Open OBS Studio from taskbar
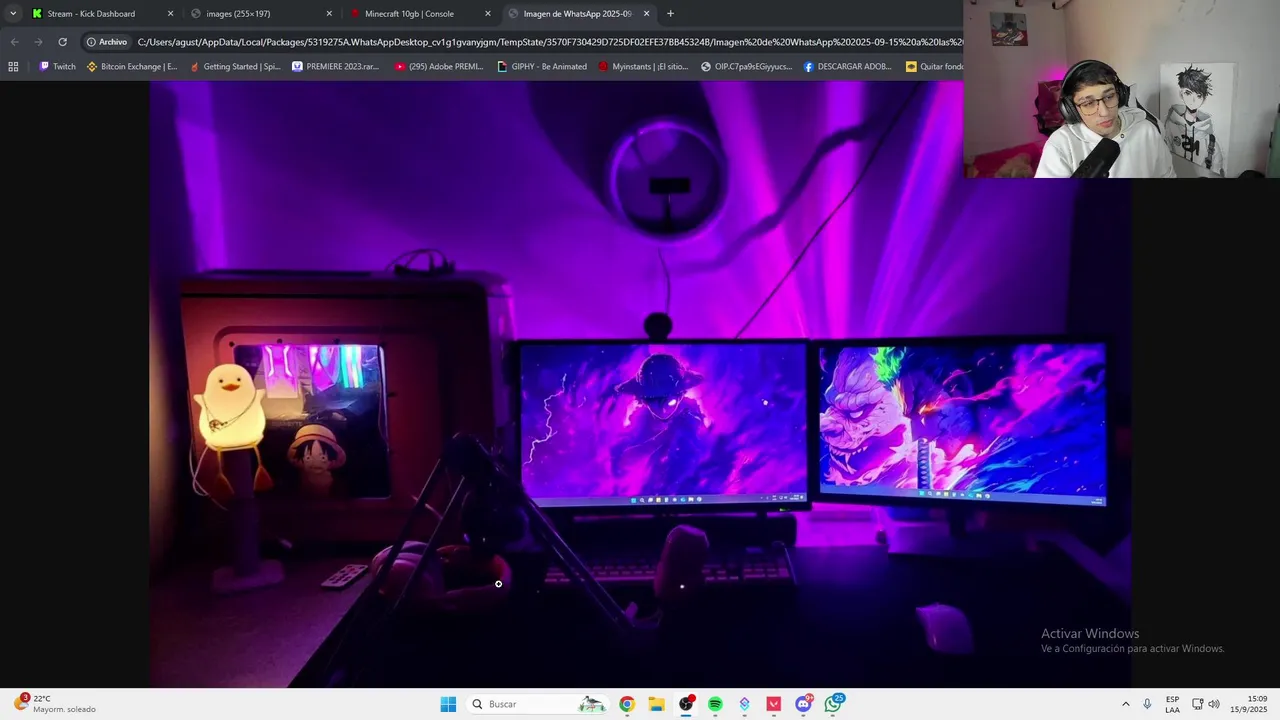 click(686, 704)
